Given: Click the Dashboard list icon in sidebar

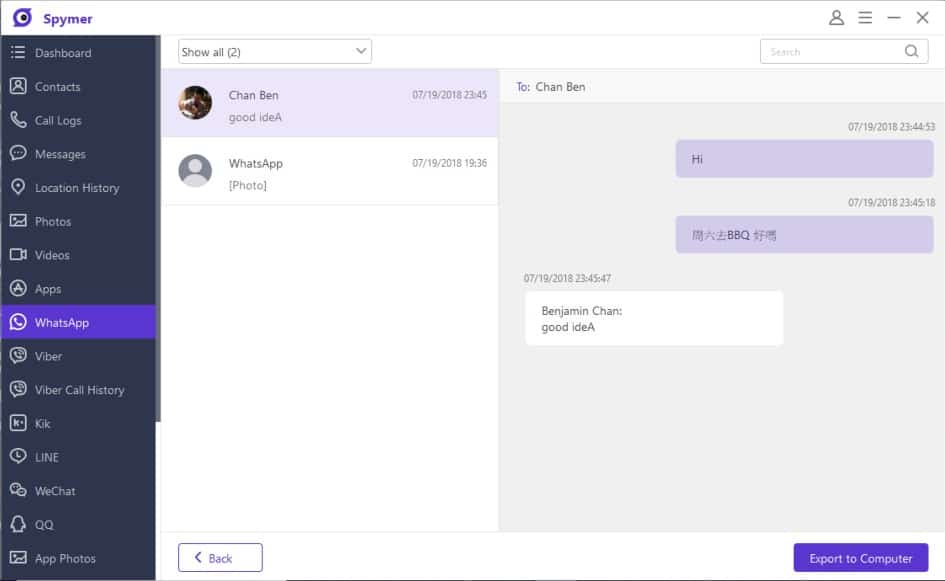Looking at the screenshot, I should coord(18,52).
